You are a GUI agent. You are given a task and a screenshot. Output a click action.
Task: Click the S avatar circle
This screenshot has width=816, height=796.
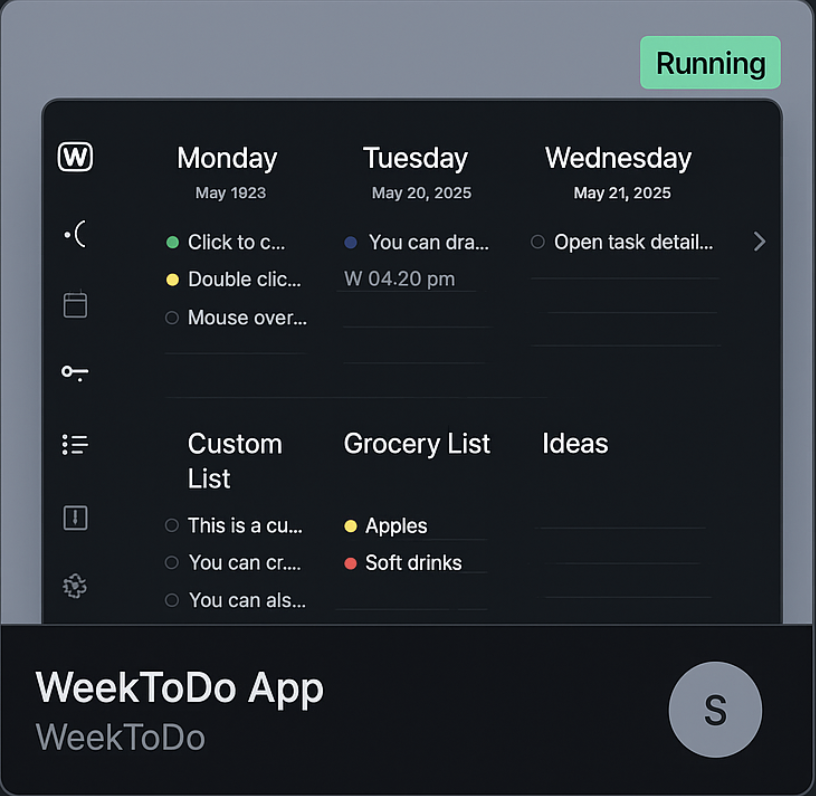pos(716,710)
